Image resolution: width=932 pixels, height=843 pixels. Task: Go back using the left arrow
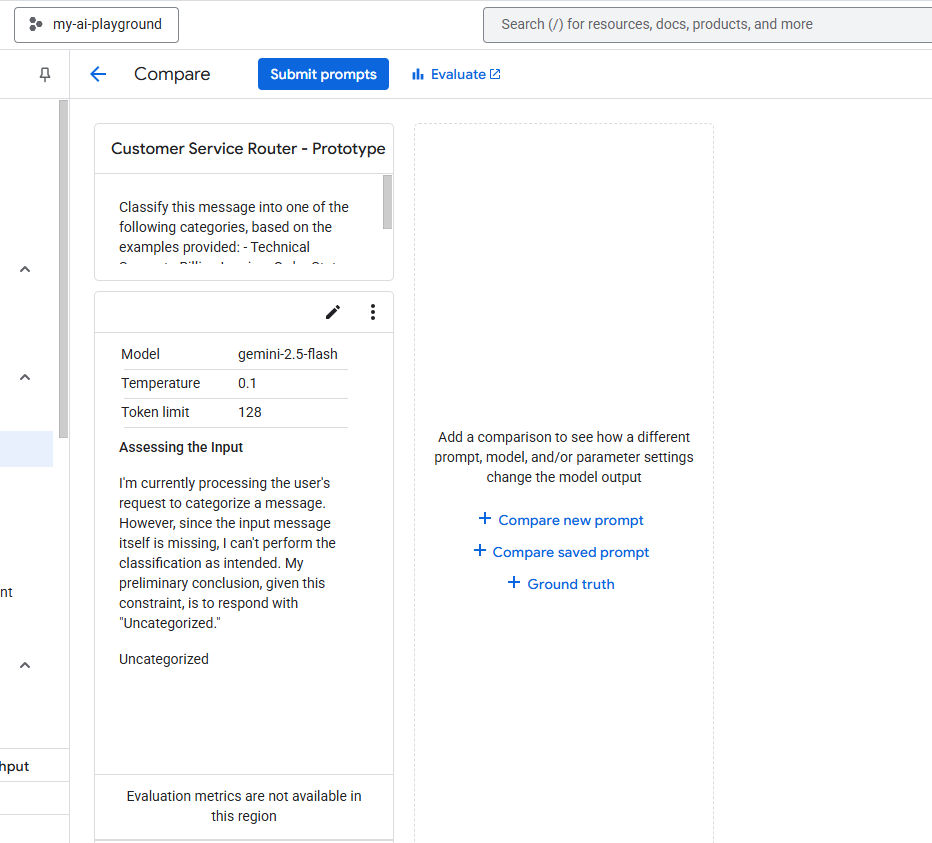98,74
